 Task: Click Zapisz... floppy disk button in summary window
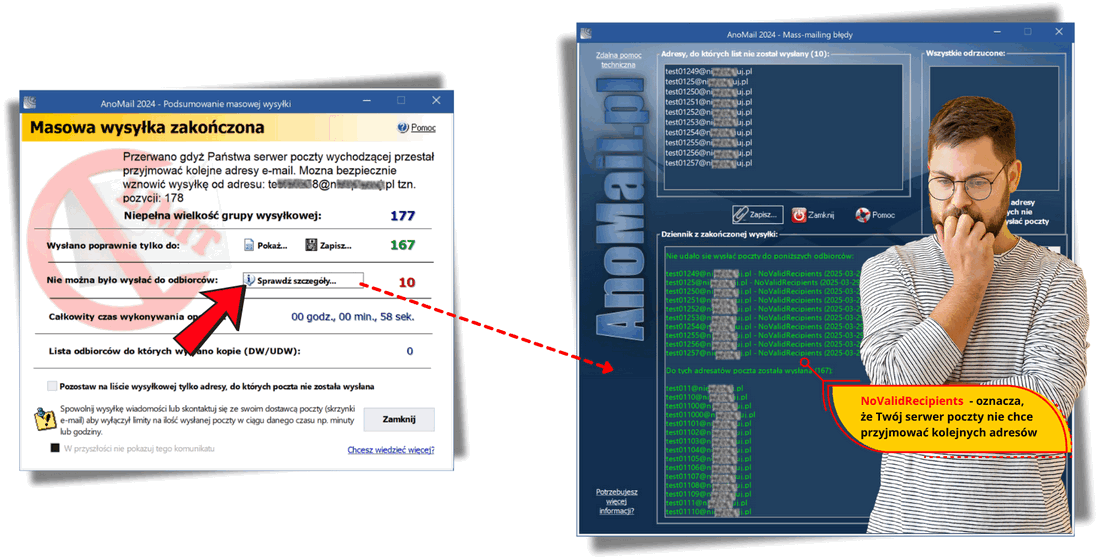coord(328,245)
